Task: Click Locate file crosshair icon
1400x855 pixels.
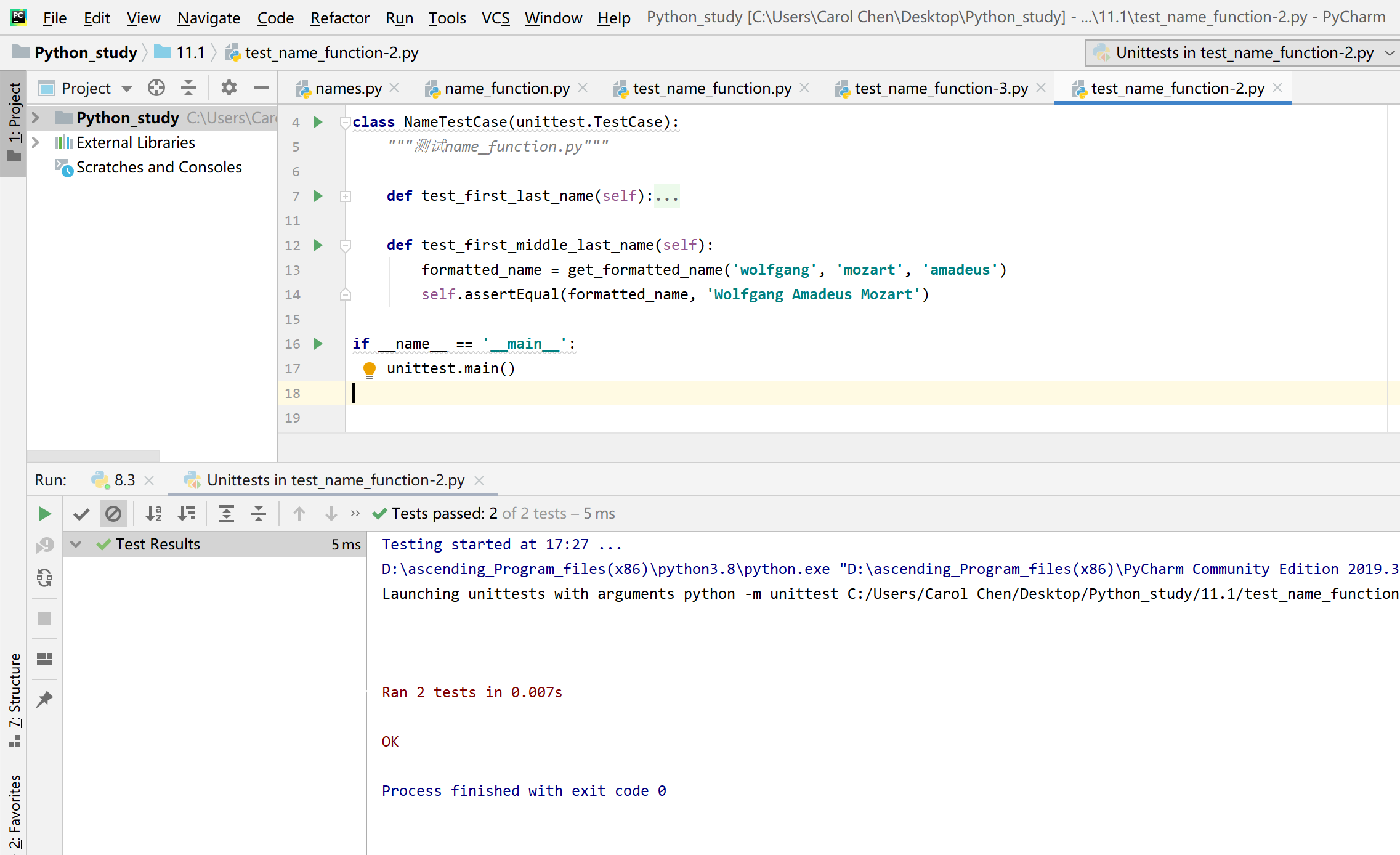Action: tap(156, 88)
